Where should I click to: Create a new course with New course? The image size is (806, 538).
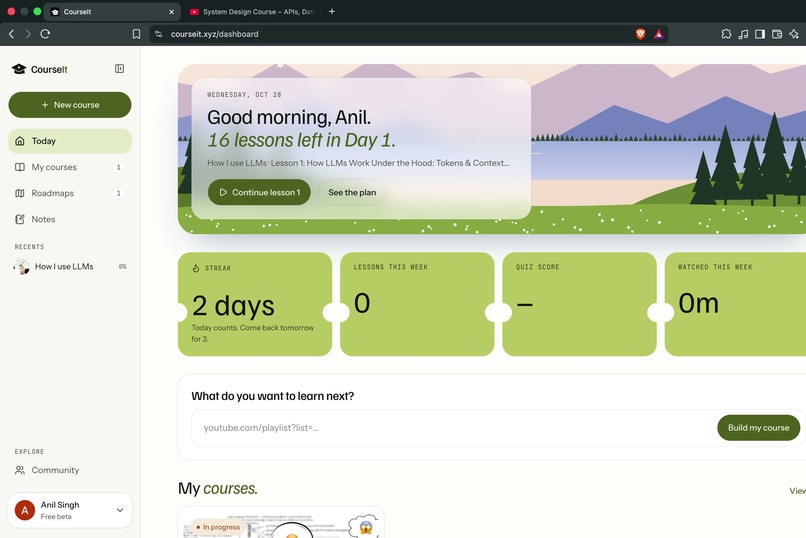tap(70, 105)
